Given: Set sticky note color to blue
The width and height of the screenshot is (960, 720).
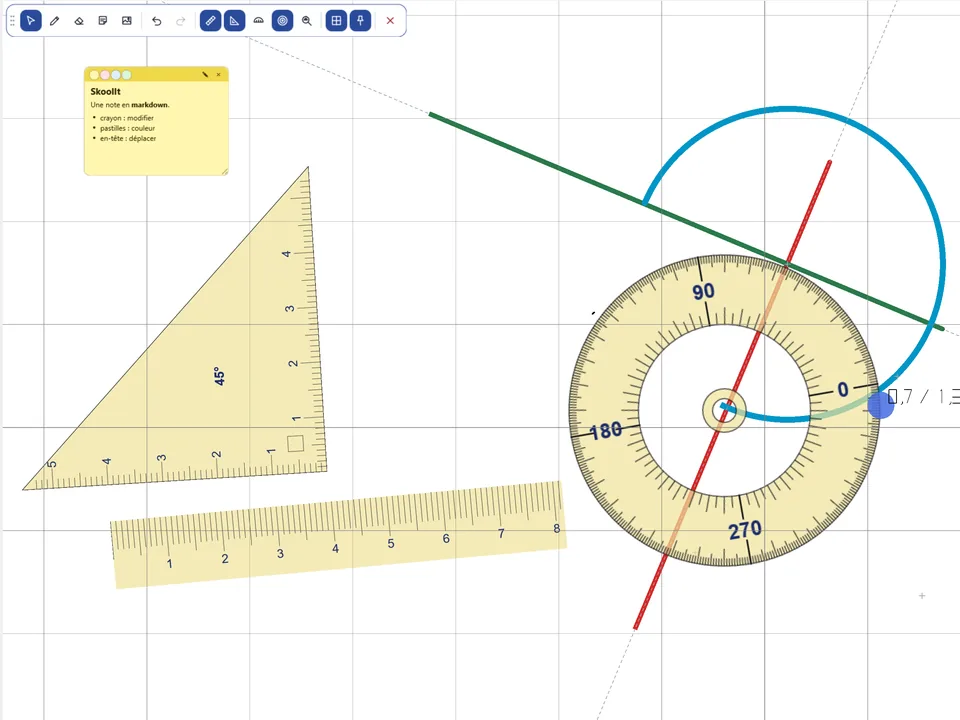Looking at the screenshot, I should (116, 75).
